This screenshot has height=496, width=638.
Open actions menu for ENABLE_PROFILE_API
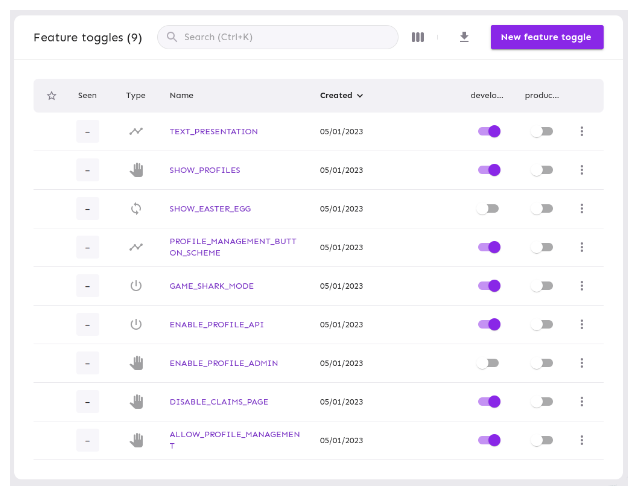[582, 324]
